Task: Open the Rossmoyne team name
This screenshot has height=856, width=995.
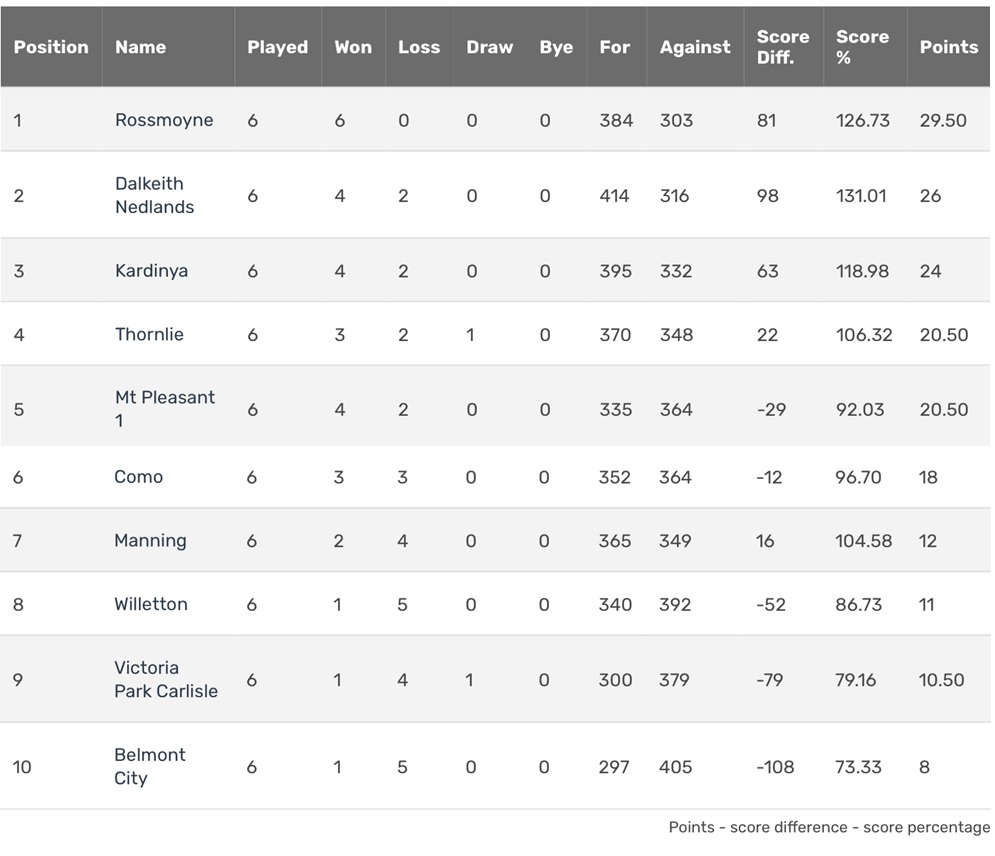Action: [x=164, y=120]
